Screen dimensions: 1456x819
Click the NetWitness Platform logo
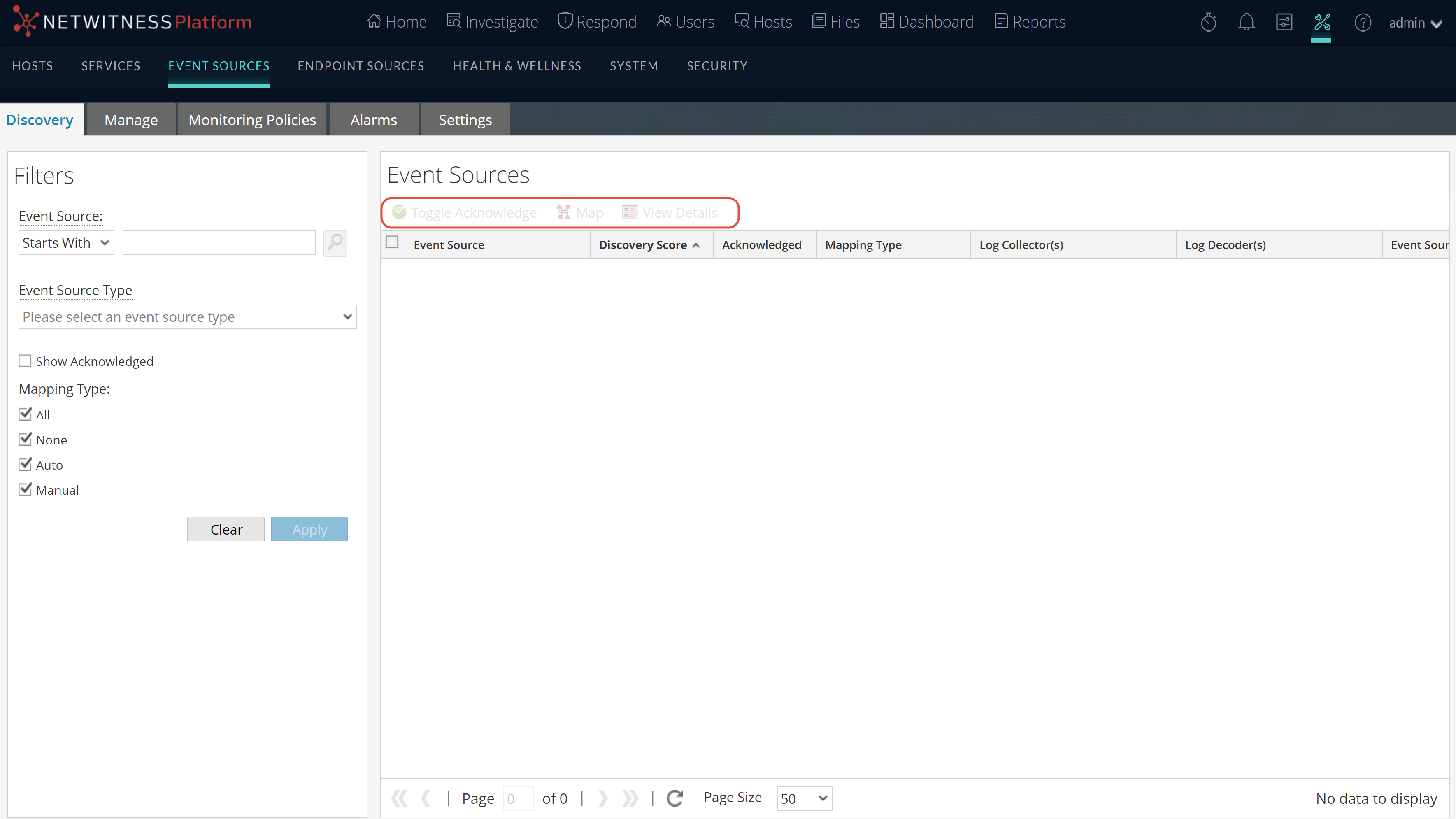pyautogui.click(x=132, y=21)
